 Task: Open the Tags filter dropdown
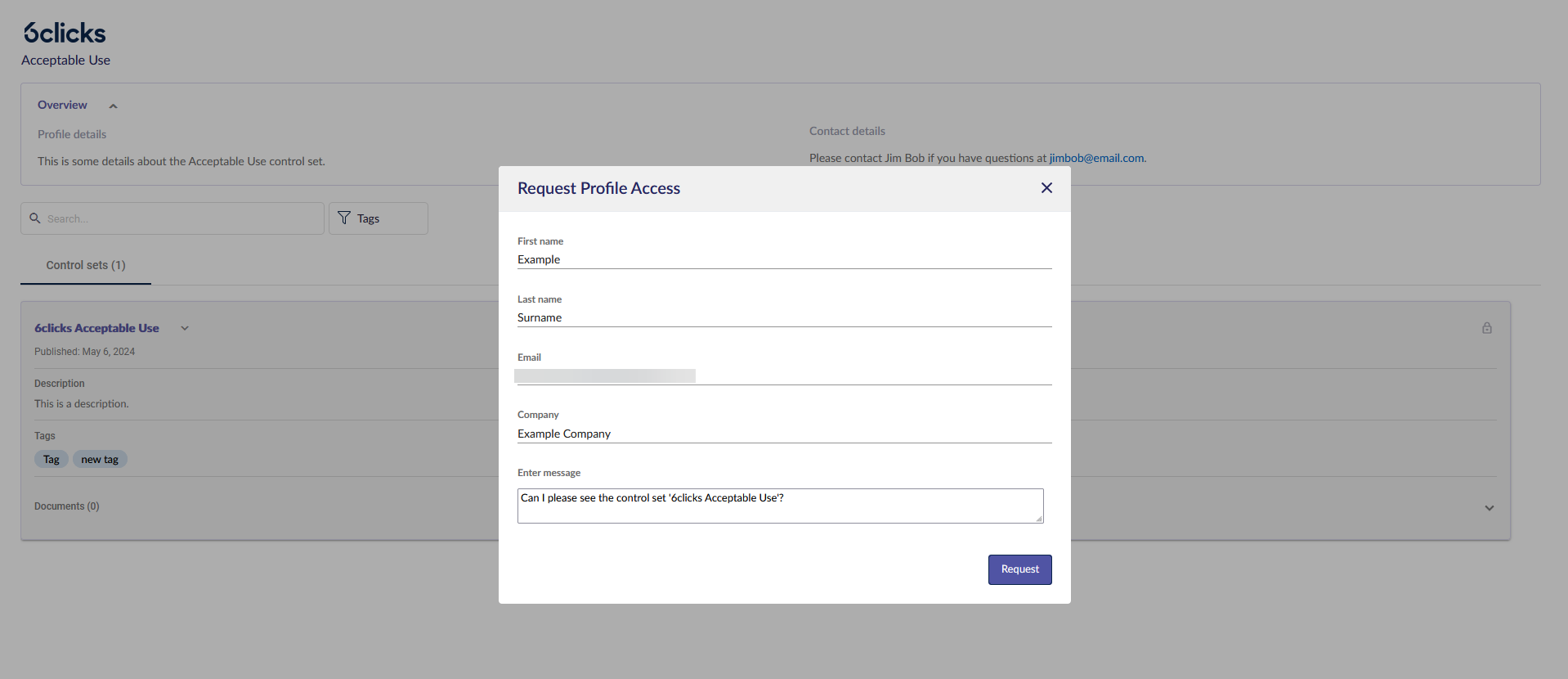coord(379,218)
